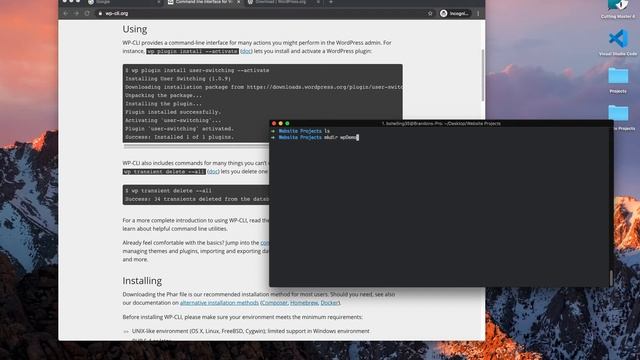640x360 pixels.
Task: Click the 'wp plugin install --activate' inline code
Action: point(192,51)
